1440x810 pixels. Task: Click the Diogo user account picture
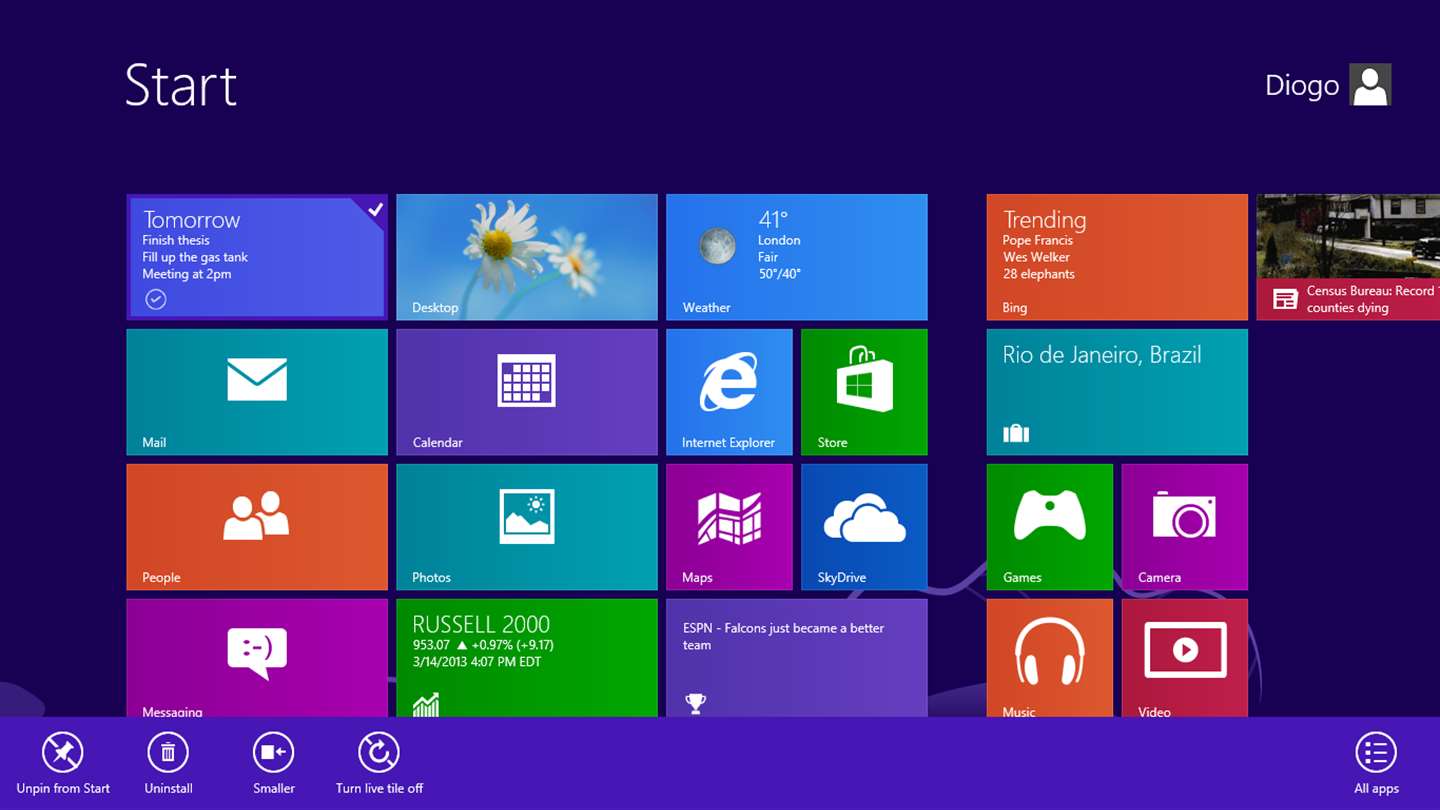point(1370,85)
